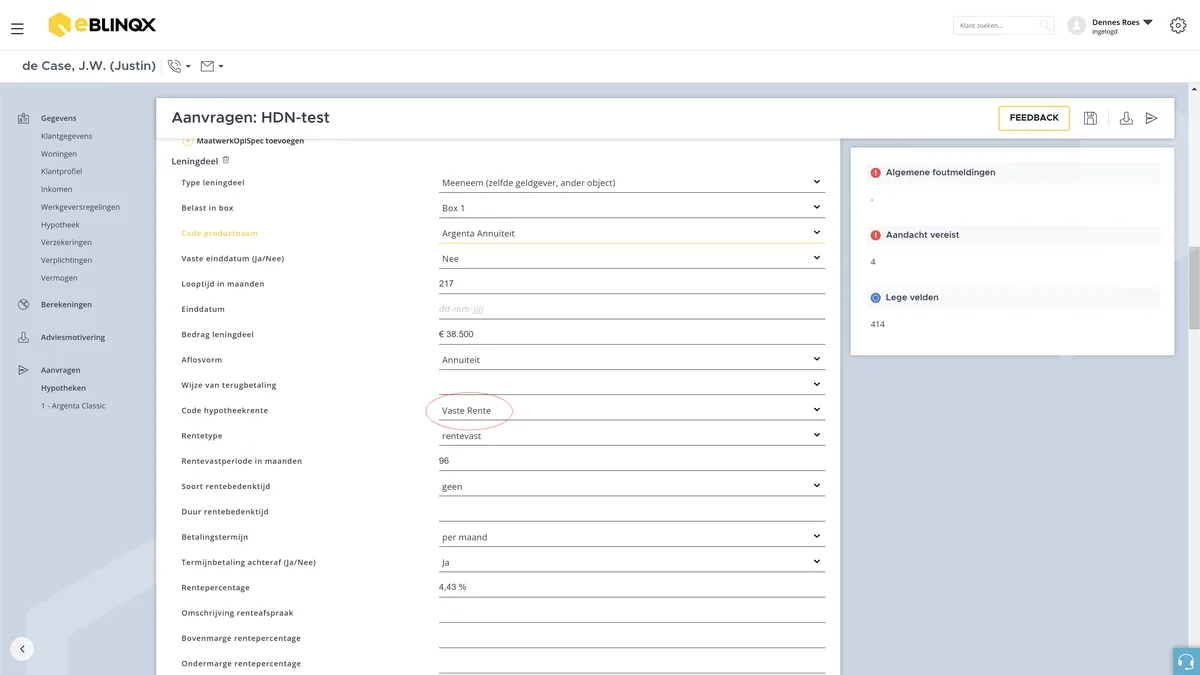Click the eBlinqx logo
This screenshot has width=1200, height=675.
click(102, 25)
